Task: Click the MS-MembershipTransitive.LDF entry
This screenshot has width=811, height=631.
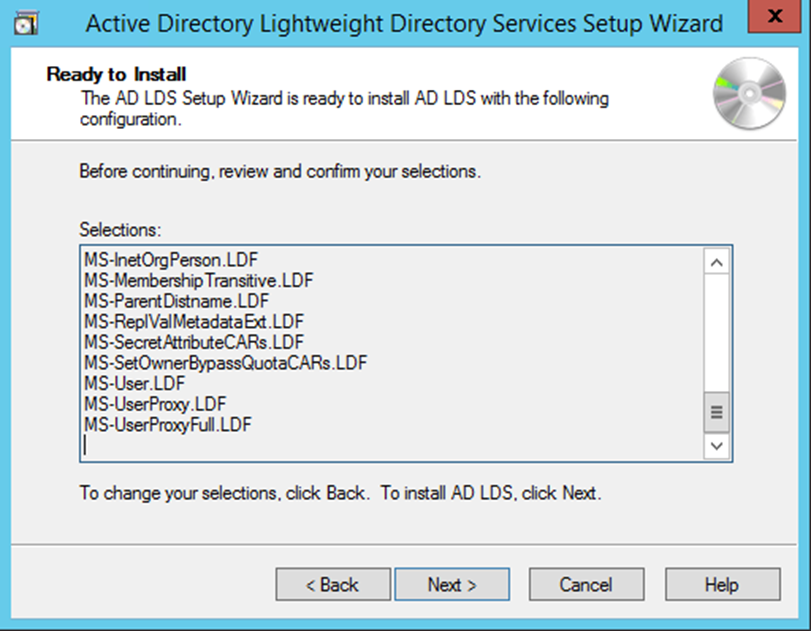Action: (198, 281)
